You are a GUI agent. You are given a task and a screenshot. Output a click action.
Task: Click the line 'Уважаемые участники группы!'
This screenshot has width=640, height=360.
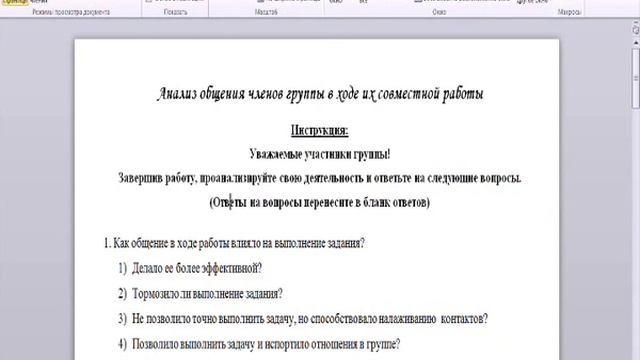coord(320,155)
